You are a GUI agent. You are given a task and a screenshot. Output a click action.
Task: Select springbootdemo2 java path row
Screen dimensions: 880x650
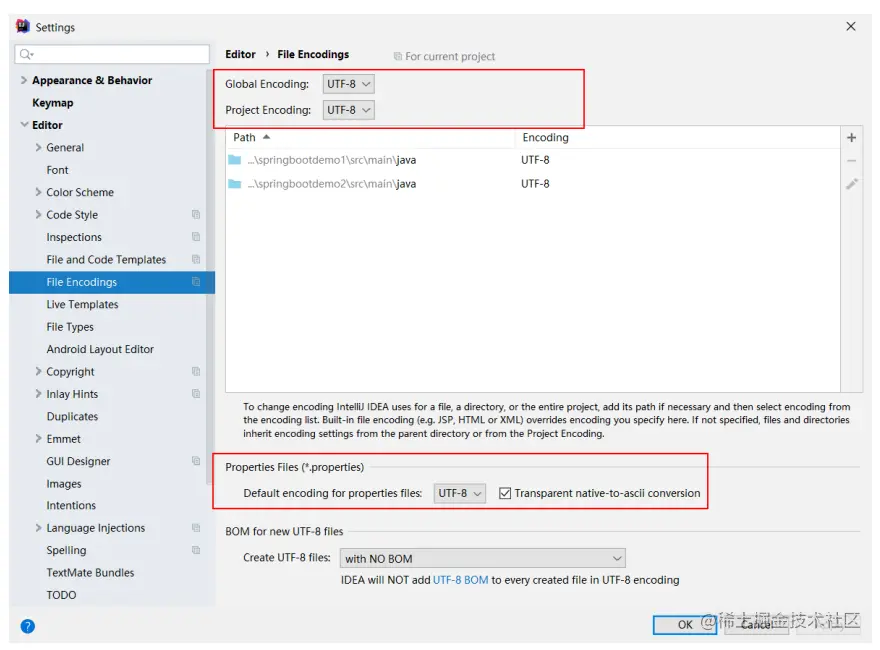tap(533, 184)
